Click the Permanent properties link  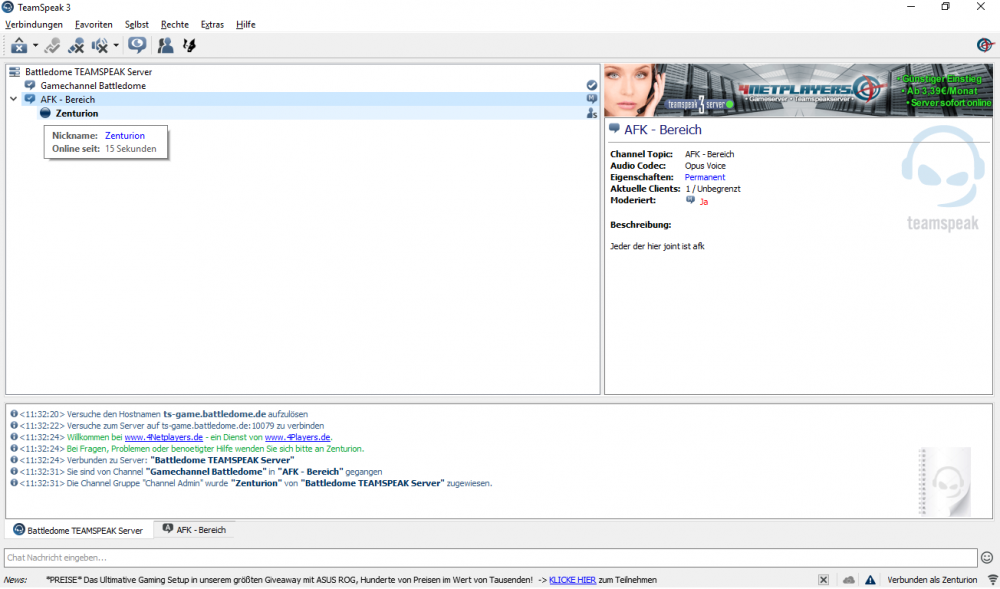click(x=705, y=177)
